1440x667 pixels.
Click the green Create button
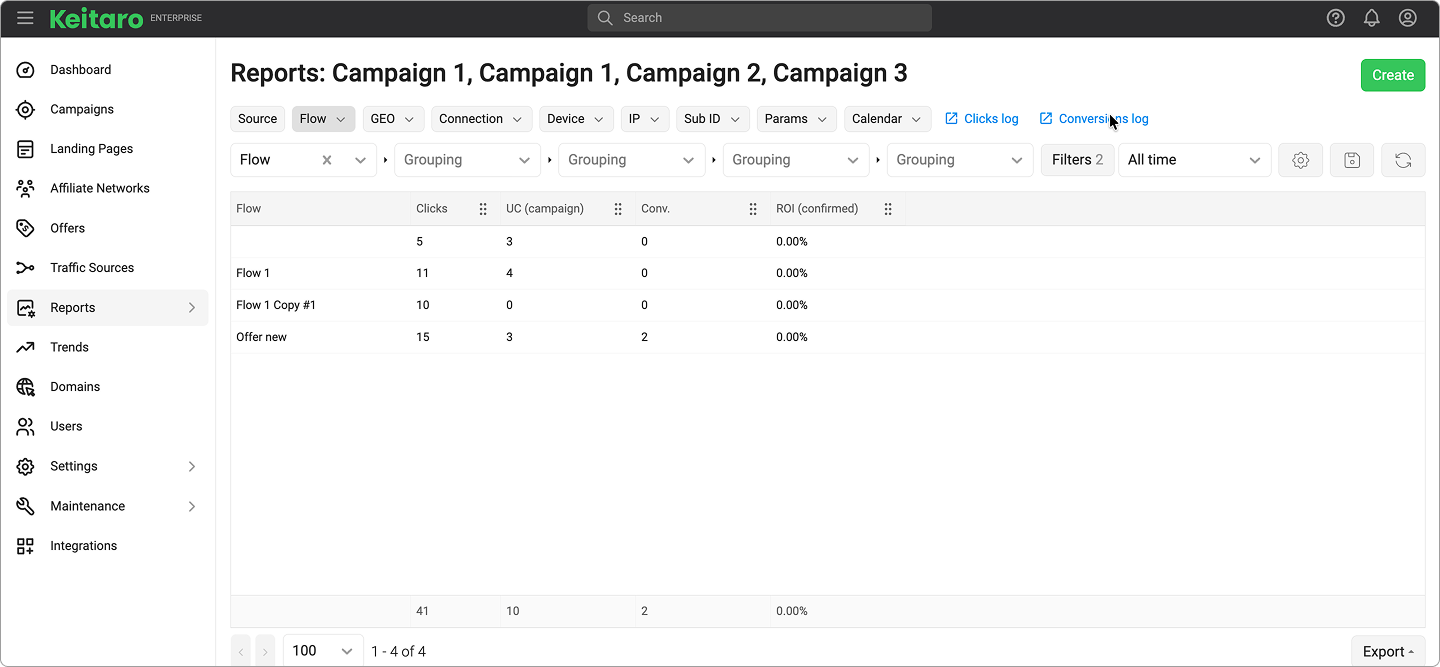[x=1392, y=75]
